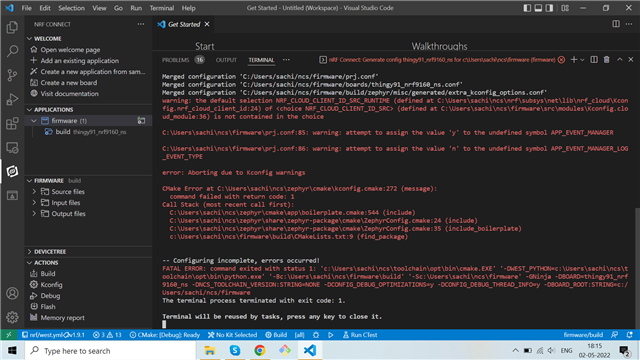Open the Terminal menu
The image size is (640, 360).
(162, 8)
